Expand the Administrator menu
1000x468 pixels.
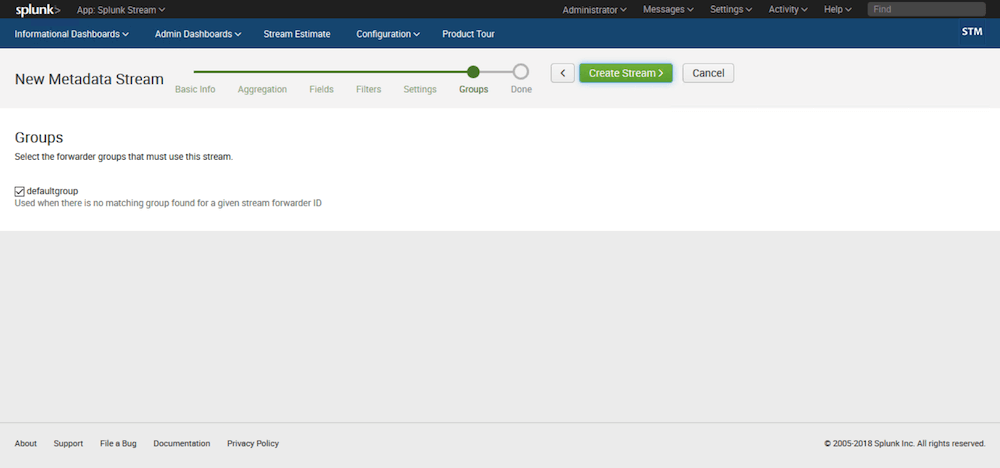[594, 10]
